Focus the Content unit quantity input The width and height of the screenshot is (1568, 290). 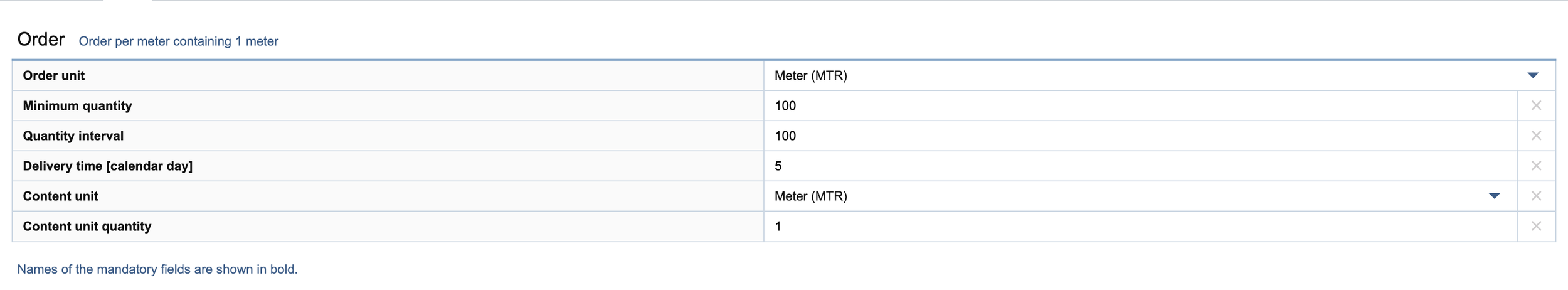click(x=1140, y=226)
